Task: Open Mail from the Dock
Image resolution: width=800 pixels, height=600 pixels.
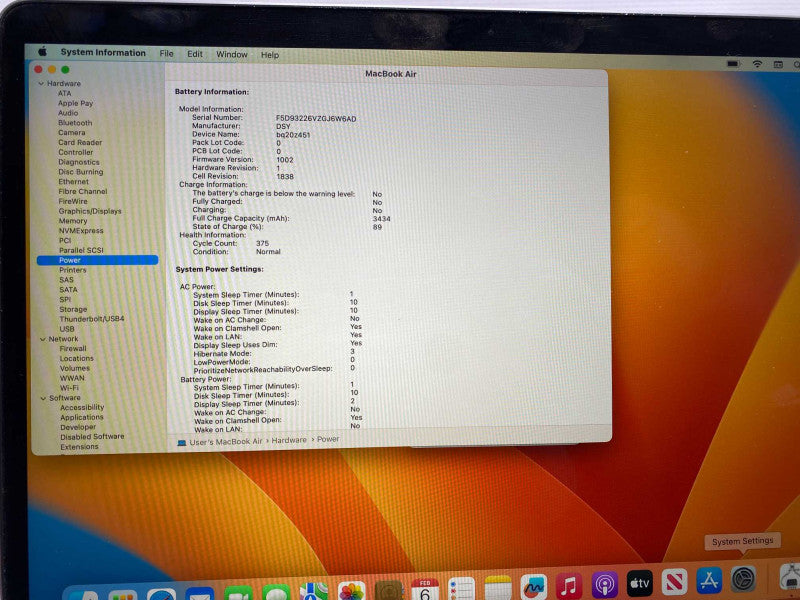Action: (x=199, y=594)
